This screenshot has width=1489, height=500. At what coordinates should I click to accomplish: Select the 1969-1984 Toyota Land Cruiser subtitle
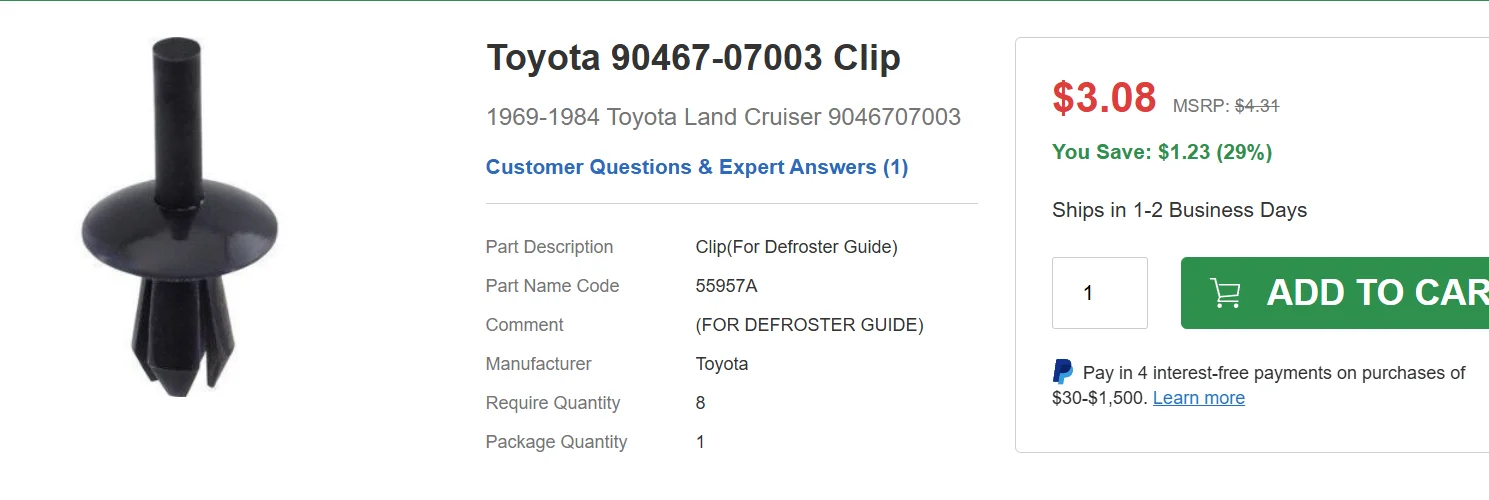[x=723, y=117]
